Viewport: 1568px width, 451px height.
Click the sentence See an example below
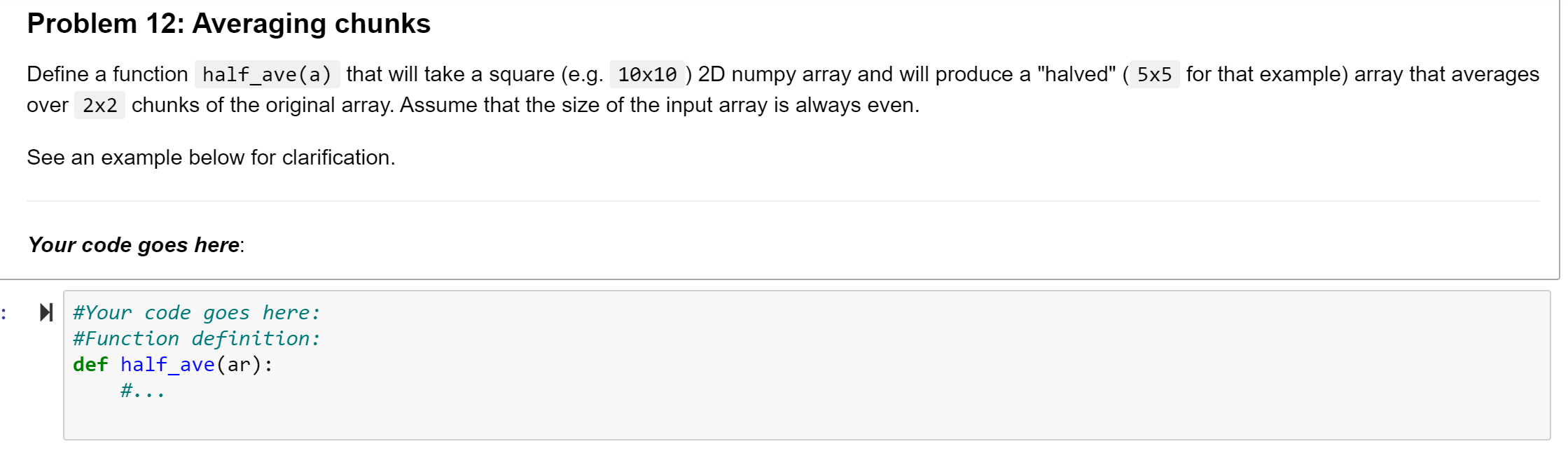pyautogui.click(x=210, y=157)
